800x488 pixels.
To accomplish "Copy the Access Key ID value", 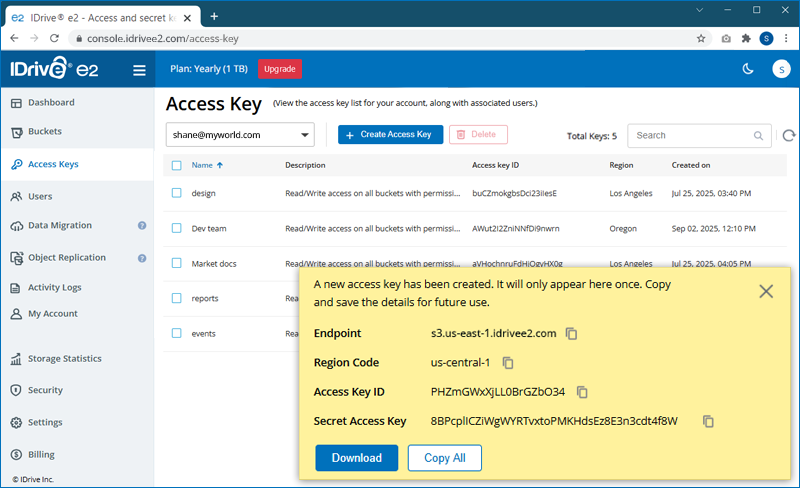I will [x=582, y=392].
